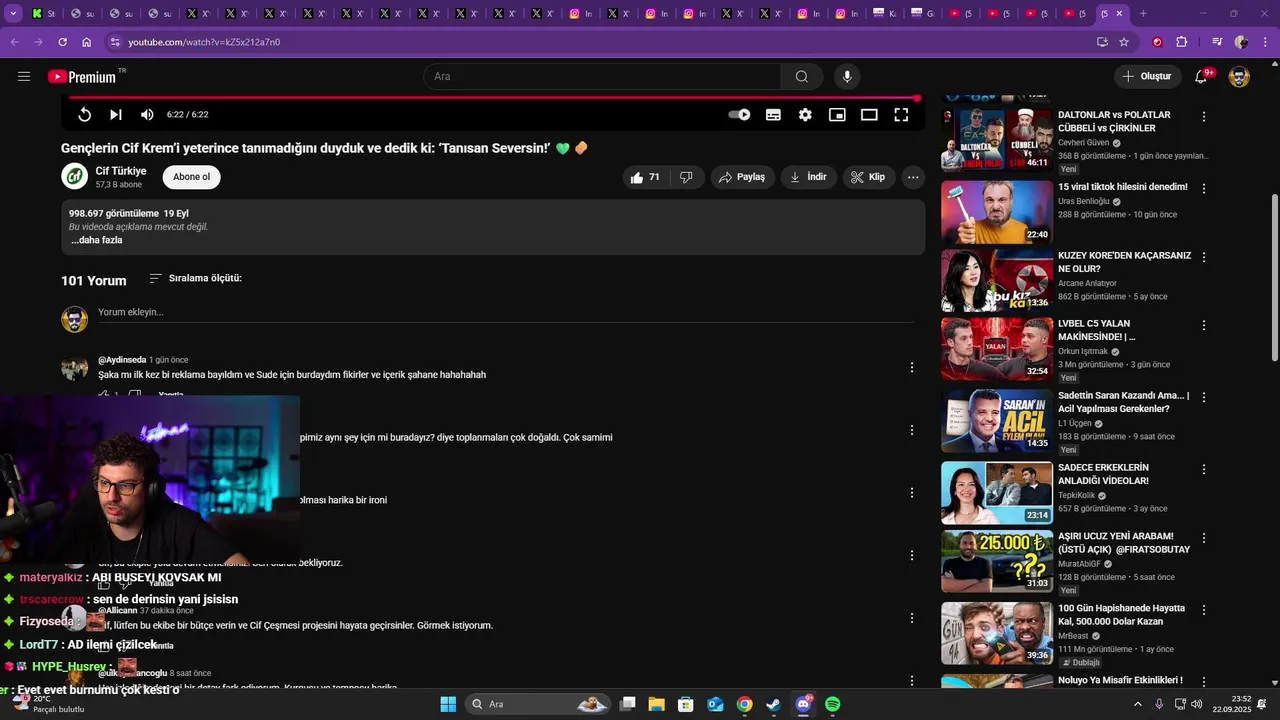1280x720 pixels.
Task: Open the Cif Türkiye channel avatar
Action: (x=75, y=177)
